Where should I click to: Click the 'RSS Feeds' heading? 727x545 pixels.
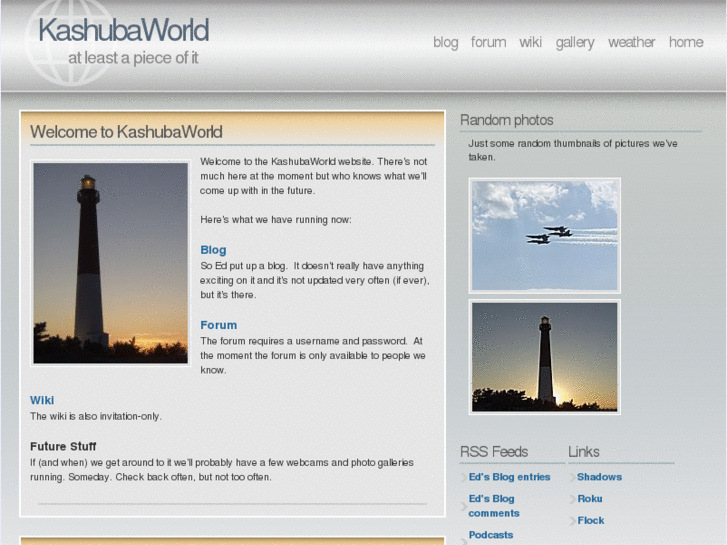[494, 452]
